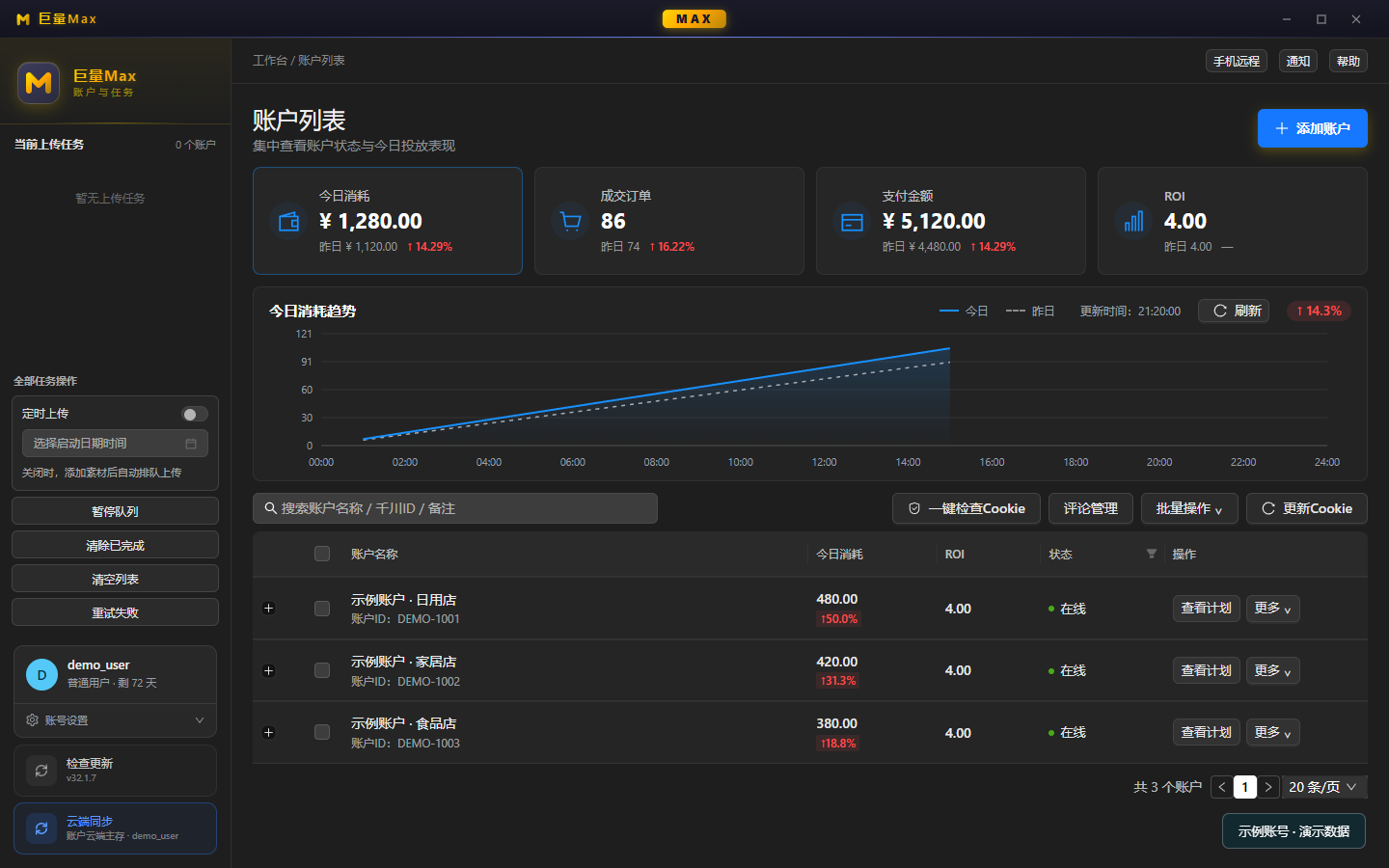Focus the 搜索账户名称 search field
1389x868 pixels.
click(x=455, y=508)
